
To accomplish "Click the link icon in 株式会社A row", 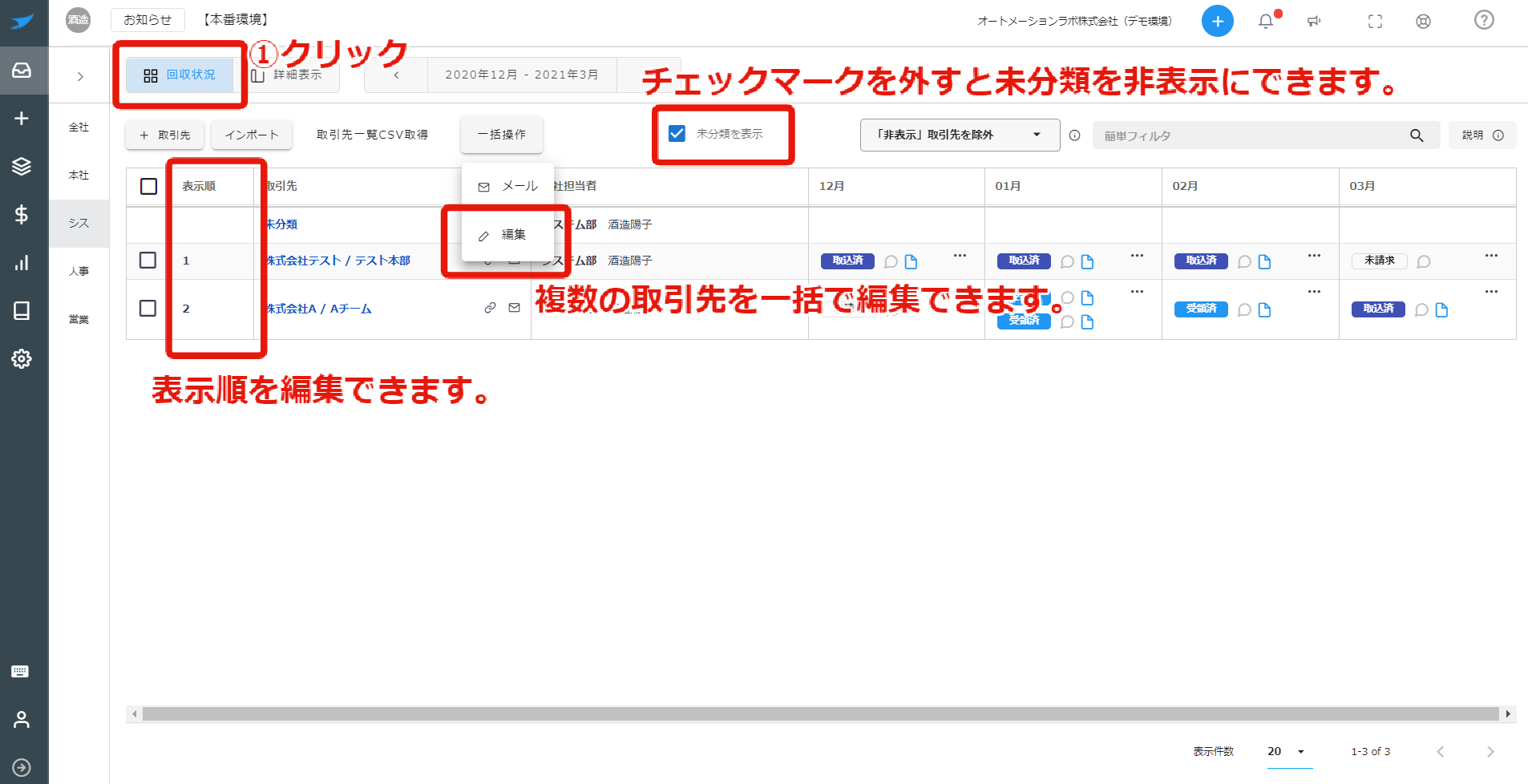I will click(x=490, y=308).
